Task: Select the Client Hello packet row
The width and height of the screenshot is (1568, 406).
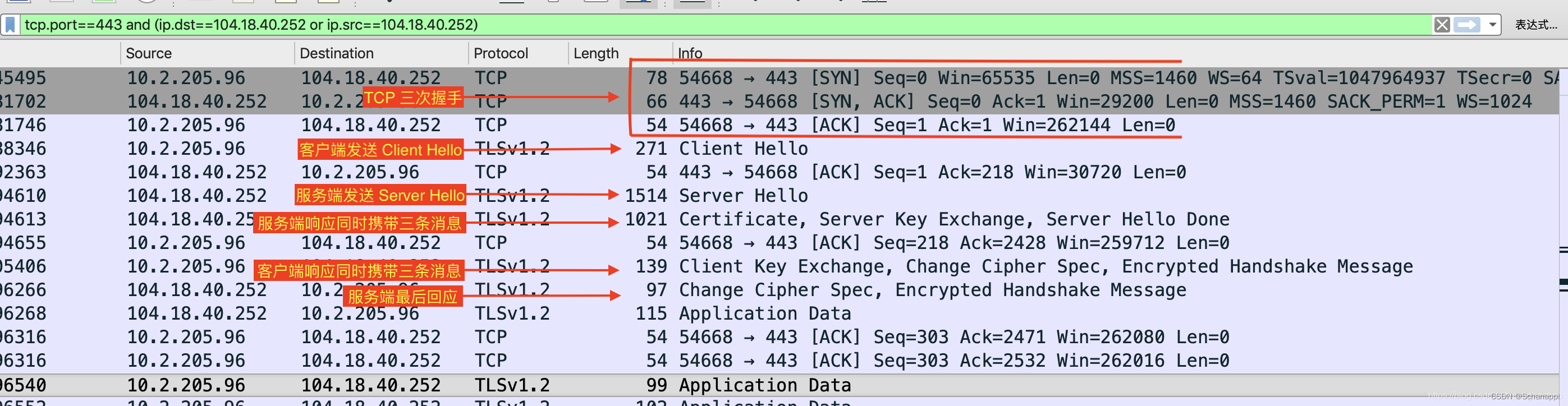Action: tap(779, 149)
